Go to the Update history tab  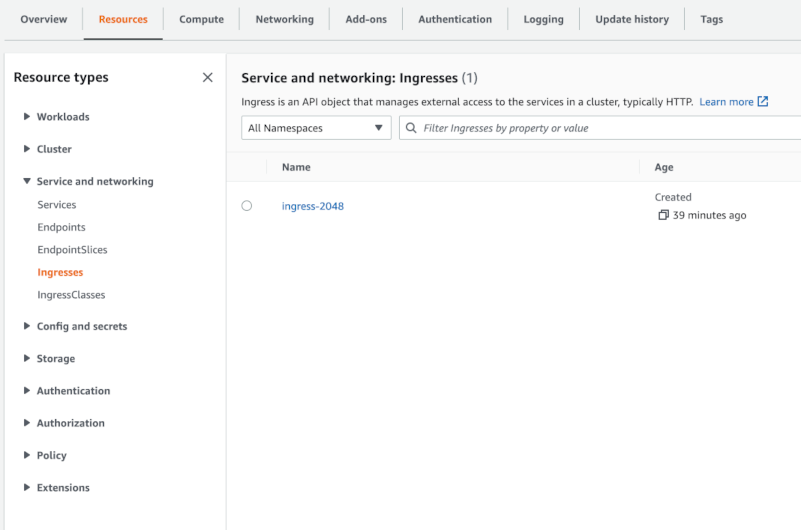(632, 19)
